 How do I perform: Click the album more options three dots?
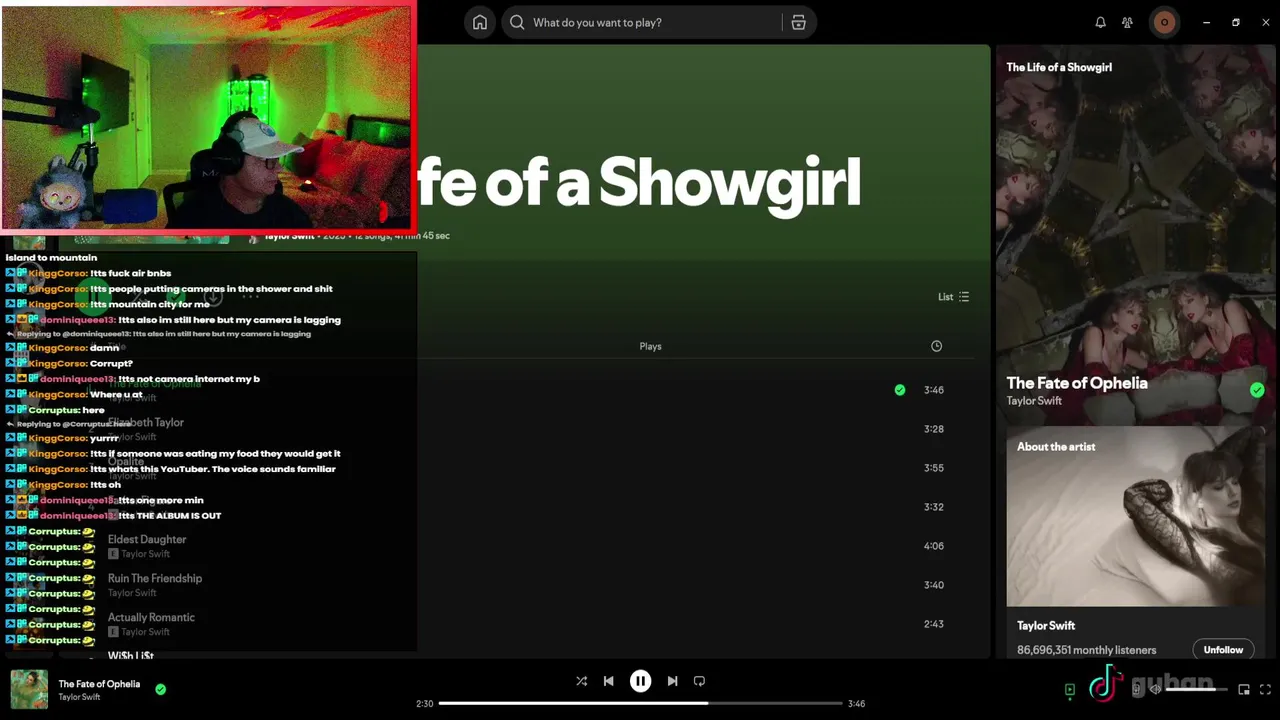pos(250,297)
